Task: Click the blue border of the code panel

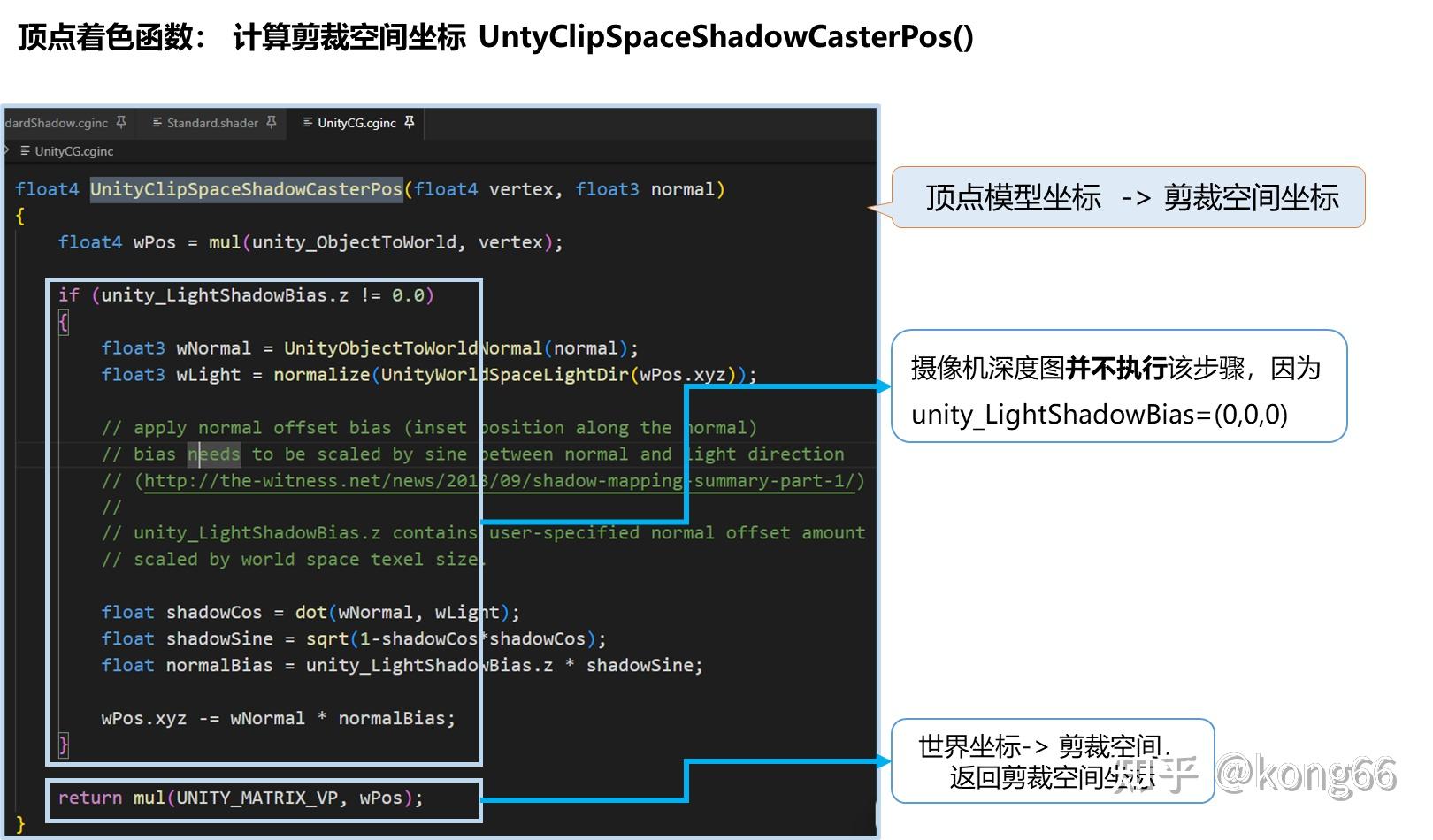Action: 877,442
